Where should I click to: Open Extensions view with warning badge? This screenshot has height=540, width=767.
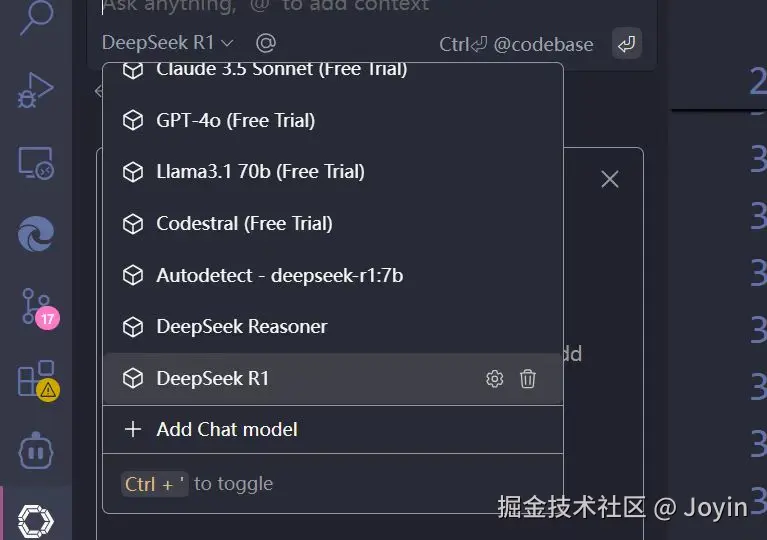coord(36,380)
